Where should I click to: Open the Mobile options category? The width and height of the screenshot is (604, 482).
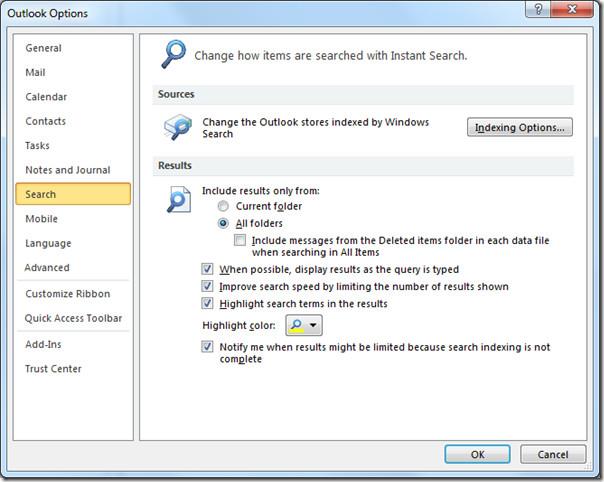pos(73,219)
